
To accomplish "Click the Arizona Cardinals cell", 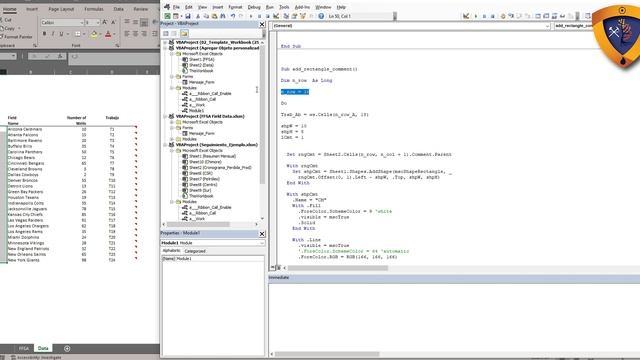I will (25, 129).
